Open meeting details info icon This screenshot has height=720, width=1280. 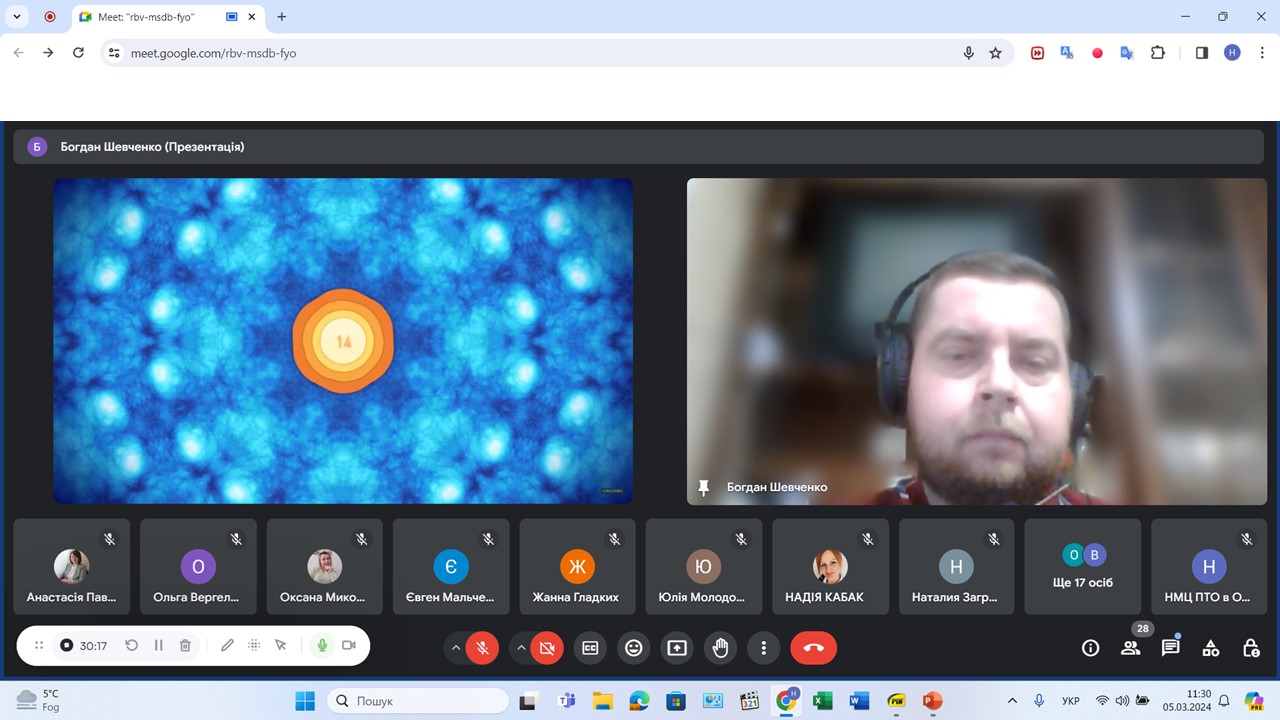point(1090,648)
